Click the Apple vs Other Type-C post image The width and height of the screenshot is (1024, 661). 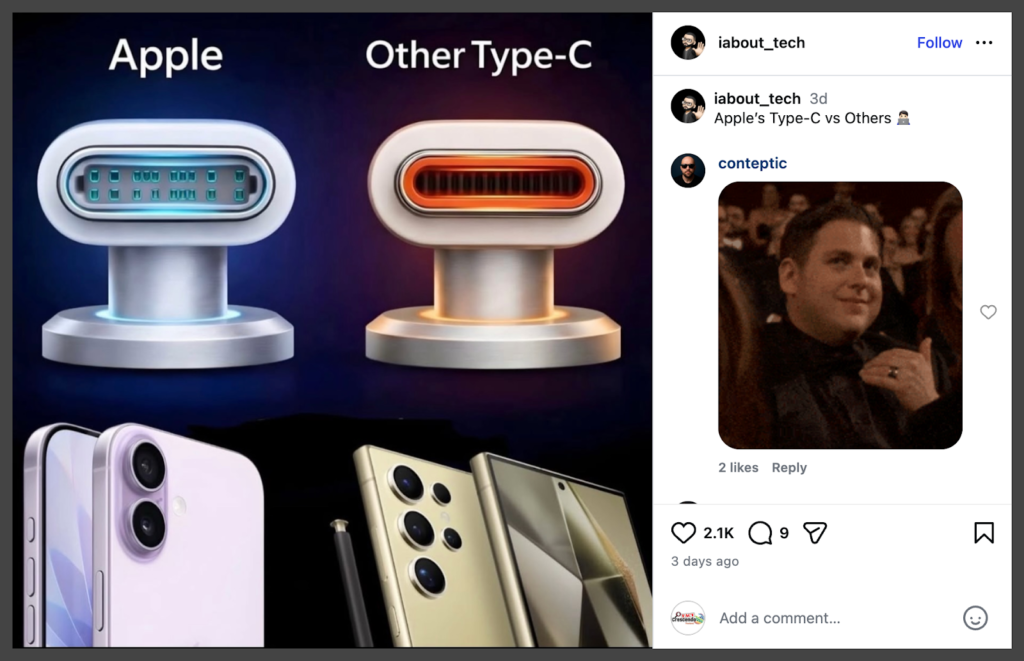click(x=332, y=330)
